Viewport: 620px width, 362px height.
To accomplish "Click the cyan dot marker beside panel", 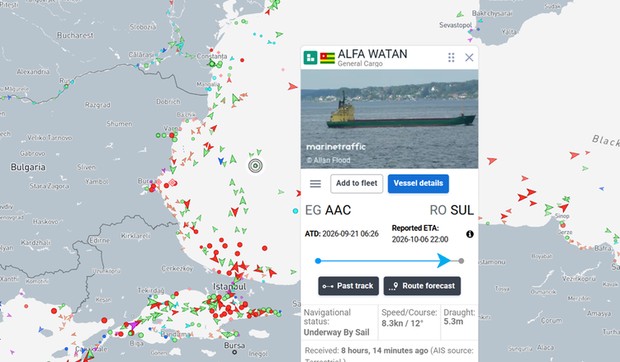I will [x=295, y=211].
